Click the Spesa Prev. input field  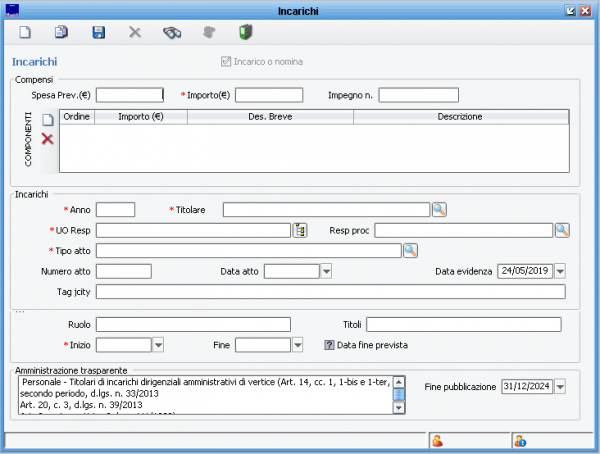pos(129,95)
